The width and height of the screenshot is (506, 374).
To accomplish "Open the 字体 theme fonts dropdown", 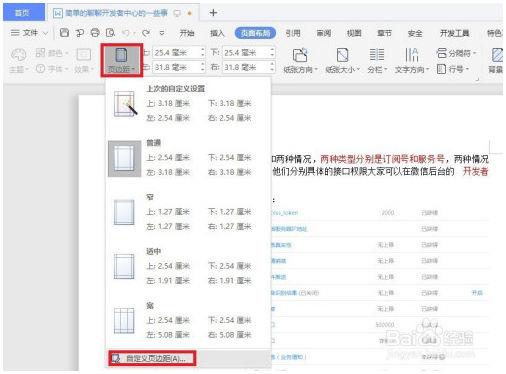I will [52, 69].
